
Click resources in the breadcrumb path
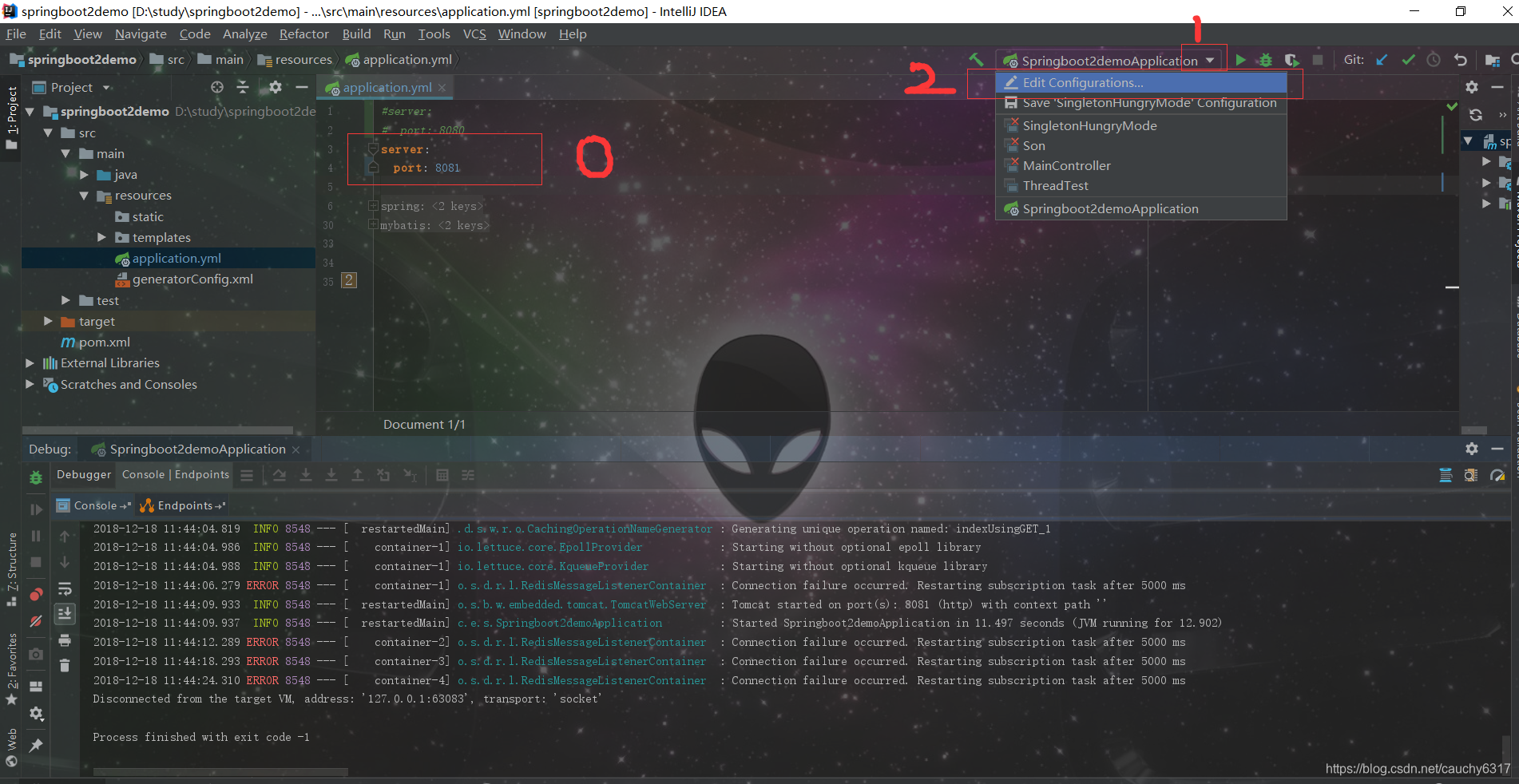(x=295, y=60)
